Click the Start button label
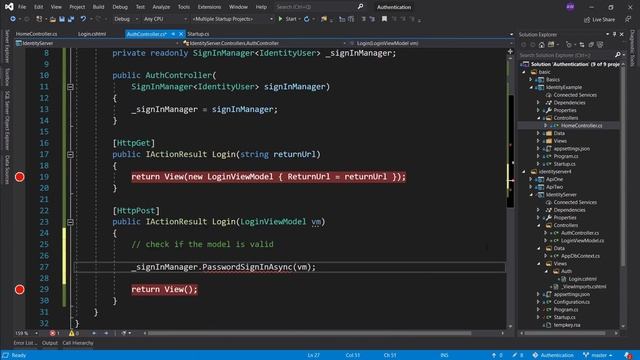 [x=291, y=19]
